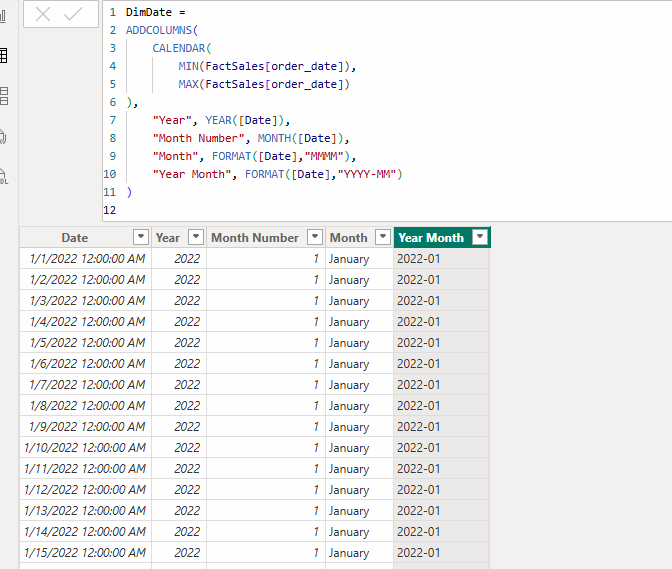Click cell 1/1/2022 12:00:00 AM
Image resolution: width=672 pixels, height=569 pixels.
coord(87,259)
